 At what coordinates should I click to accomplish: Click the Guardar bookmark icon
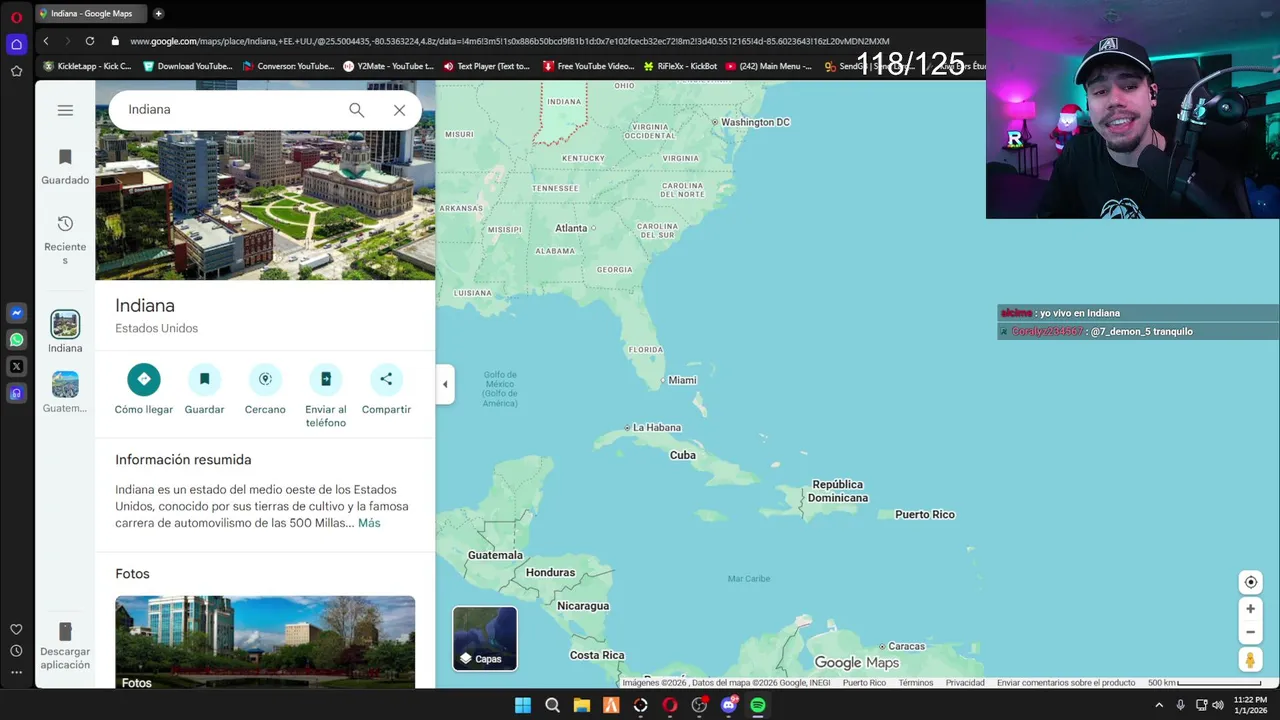pos(204,379)
